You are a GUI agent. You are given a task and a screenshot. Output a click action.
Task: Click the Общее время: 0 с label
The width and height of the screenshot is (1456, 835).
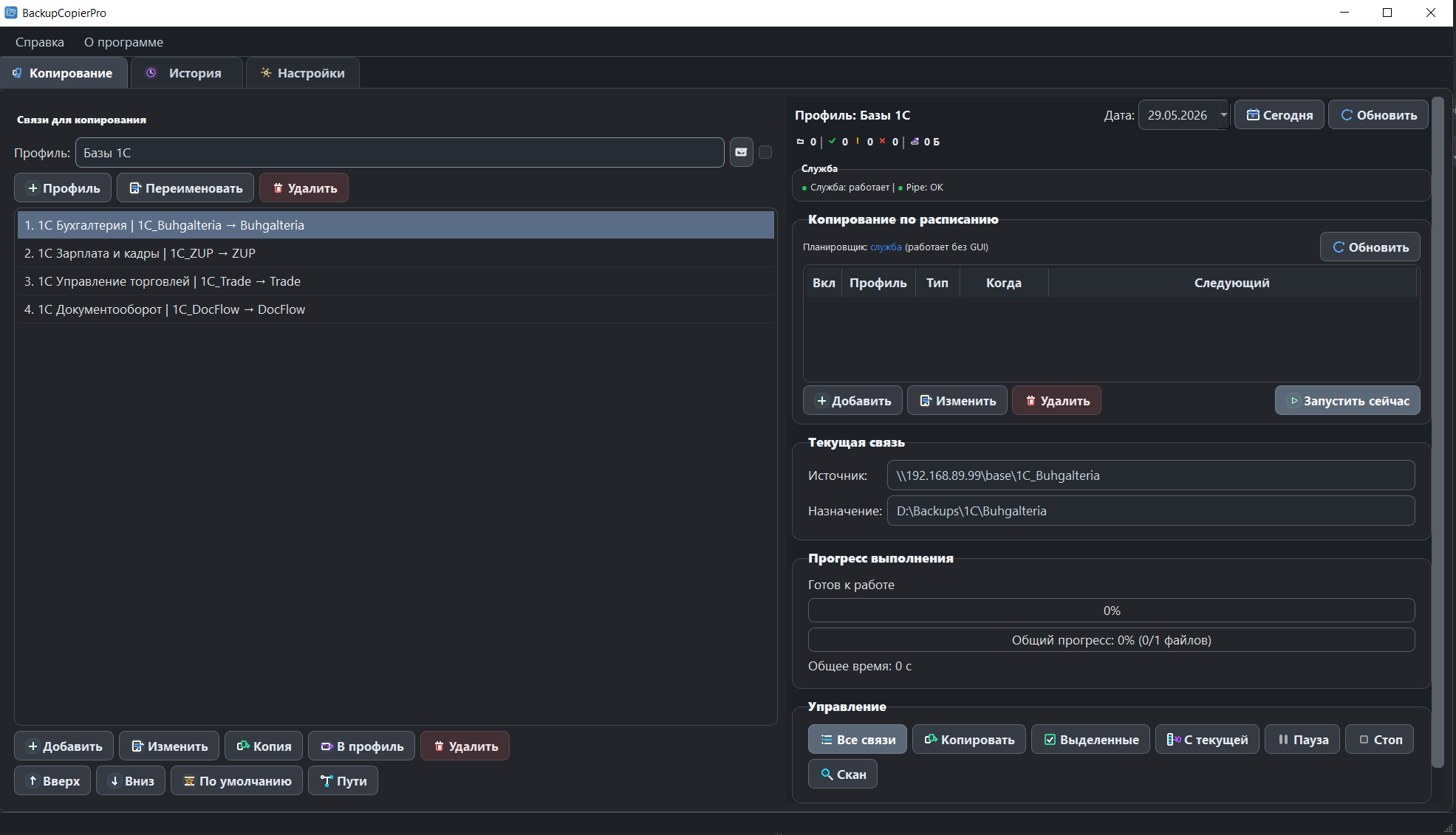click(x=860, y=666)
